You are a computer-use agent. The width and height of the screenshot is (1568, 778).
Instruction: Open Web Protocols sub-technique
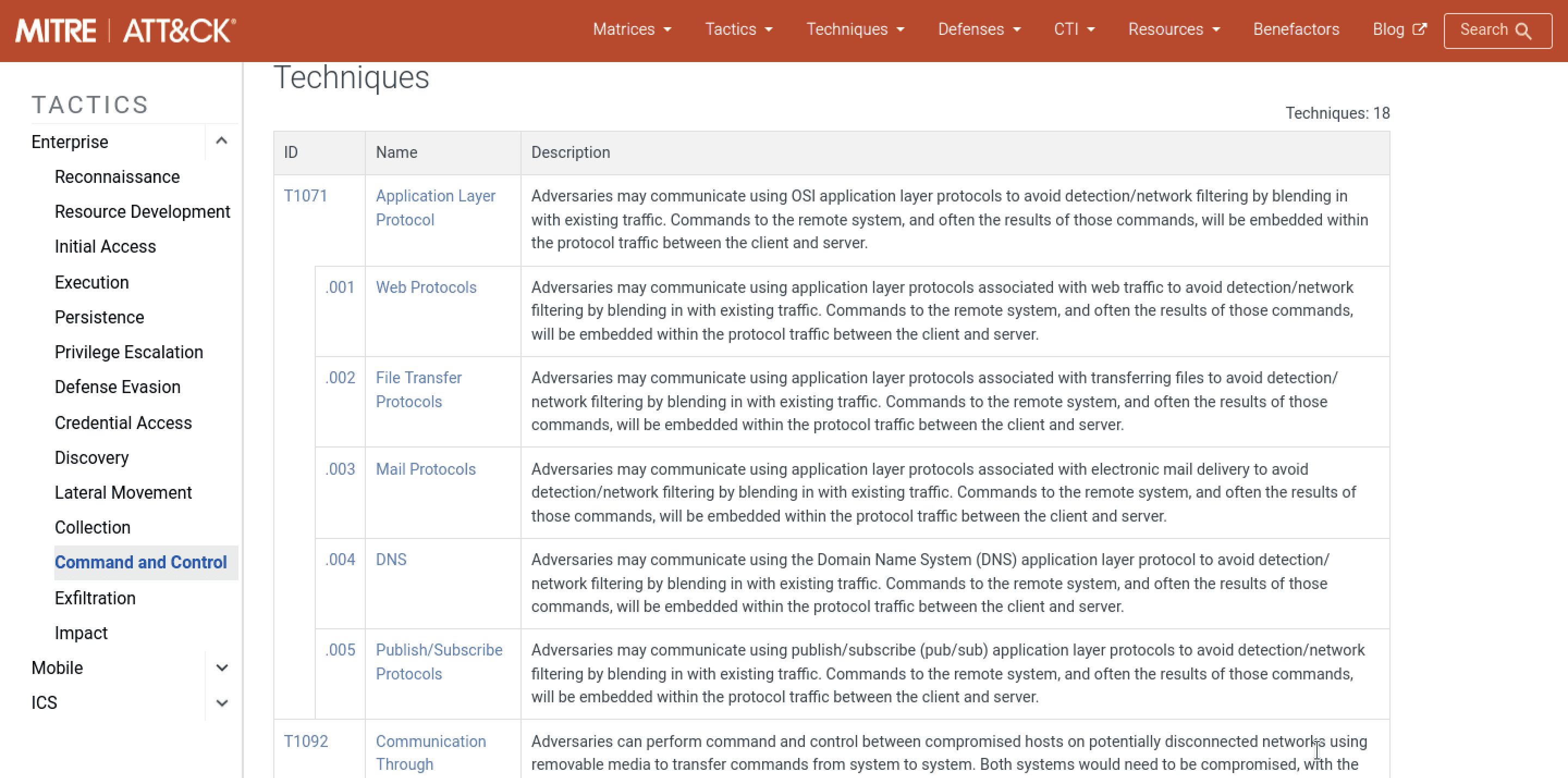426,287
